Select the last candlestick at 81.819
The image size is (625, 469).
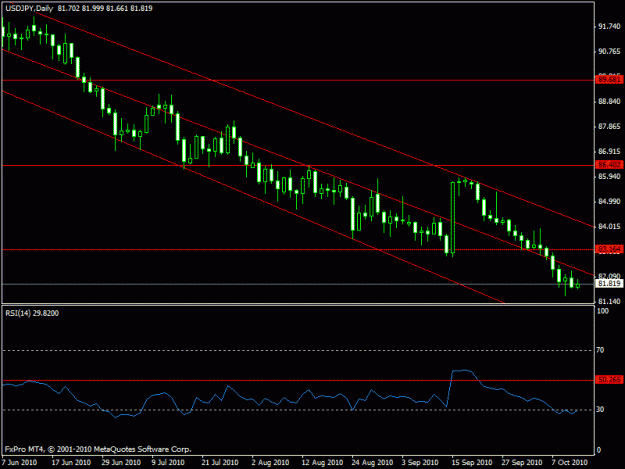coord(578,285)
